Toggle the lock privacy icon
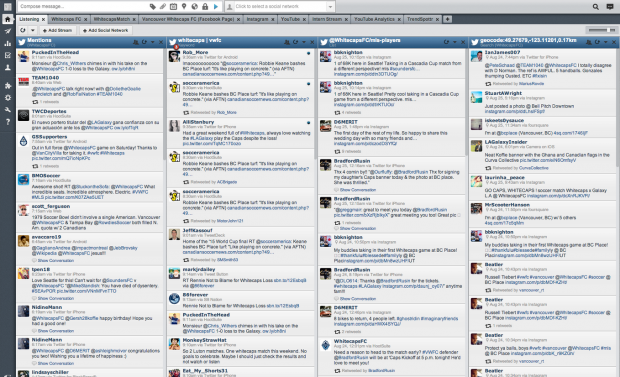620x377 pixels. click(x=205, y=6)
